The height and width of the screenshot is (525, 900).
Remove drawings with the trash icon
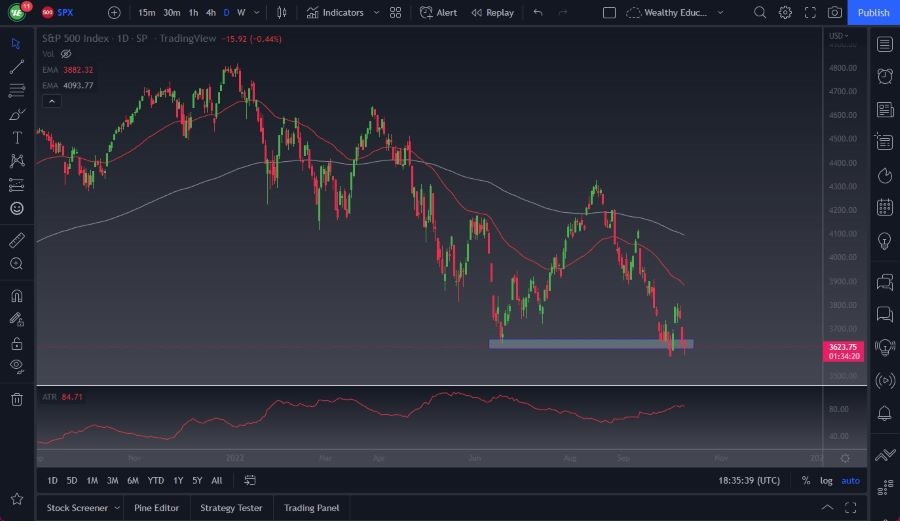pos(16,400)
